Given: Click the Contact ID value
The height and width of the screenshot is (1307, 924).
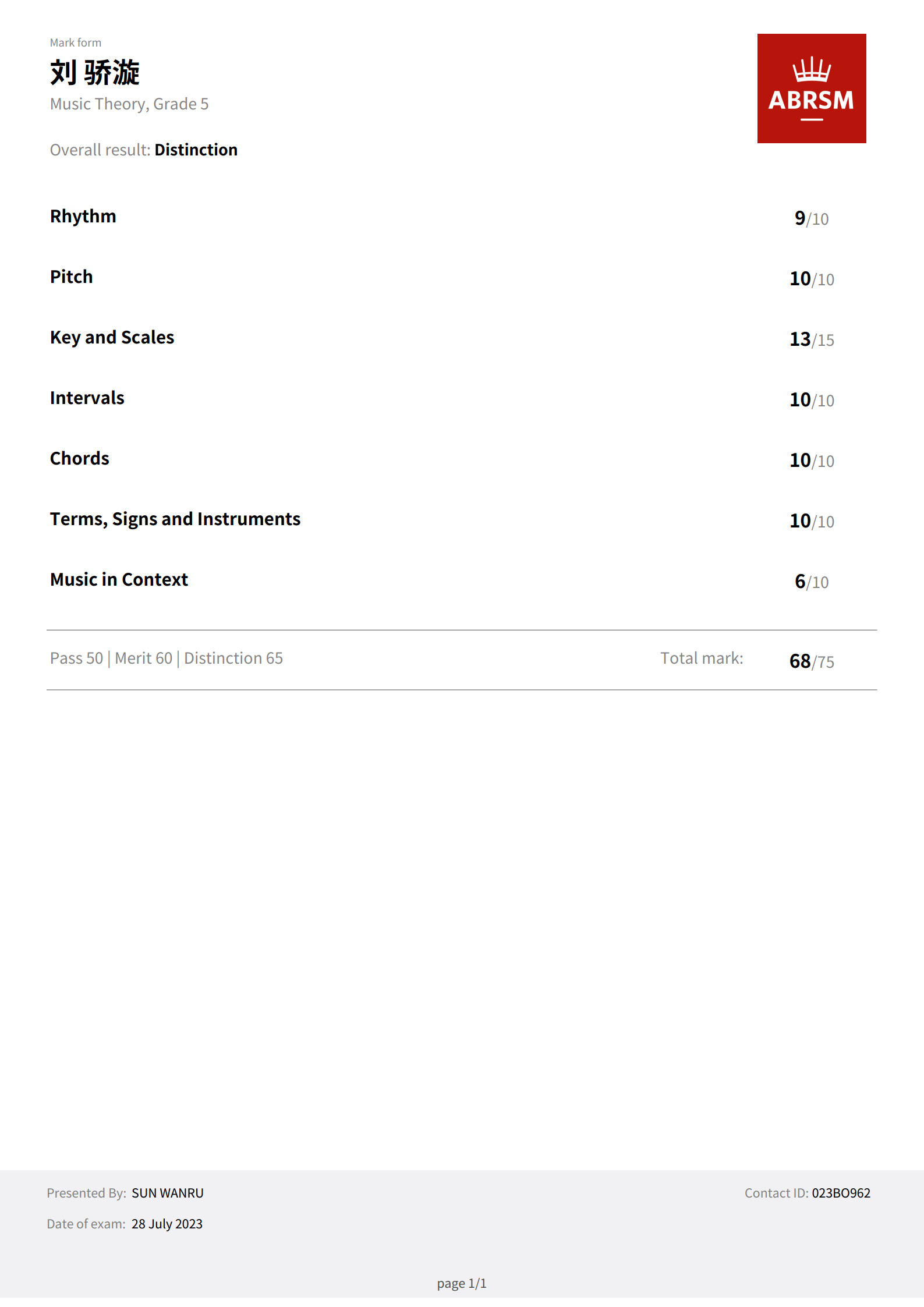Looking at the screenshot, I should (841, 1193).
